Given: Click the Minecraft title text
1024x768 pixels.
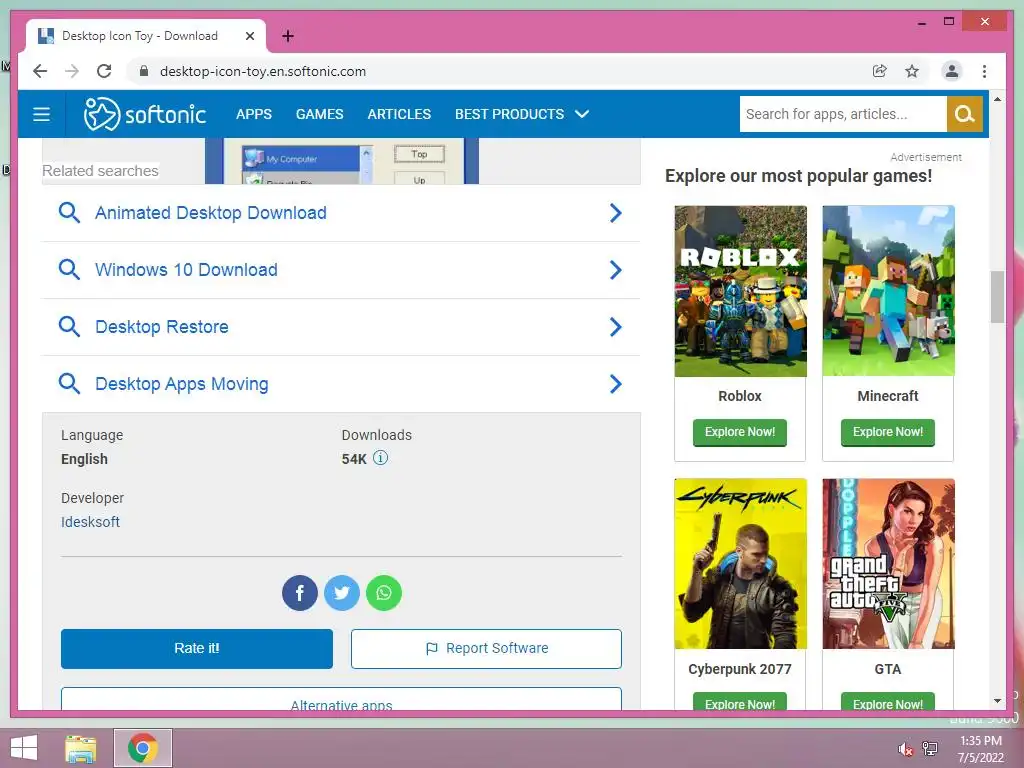Looking at the screenshot, I should click(888, 396).
